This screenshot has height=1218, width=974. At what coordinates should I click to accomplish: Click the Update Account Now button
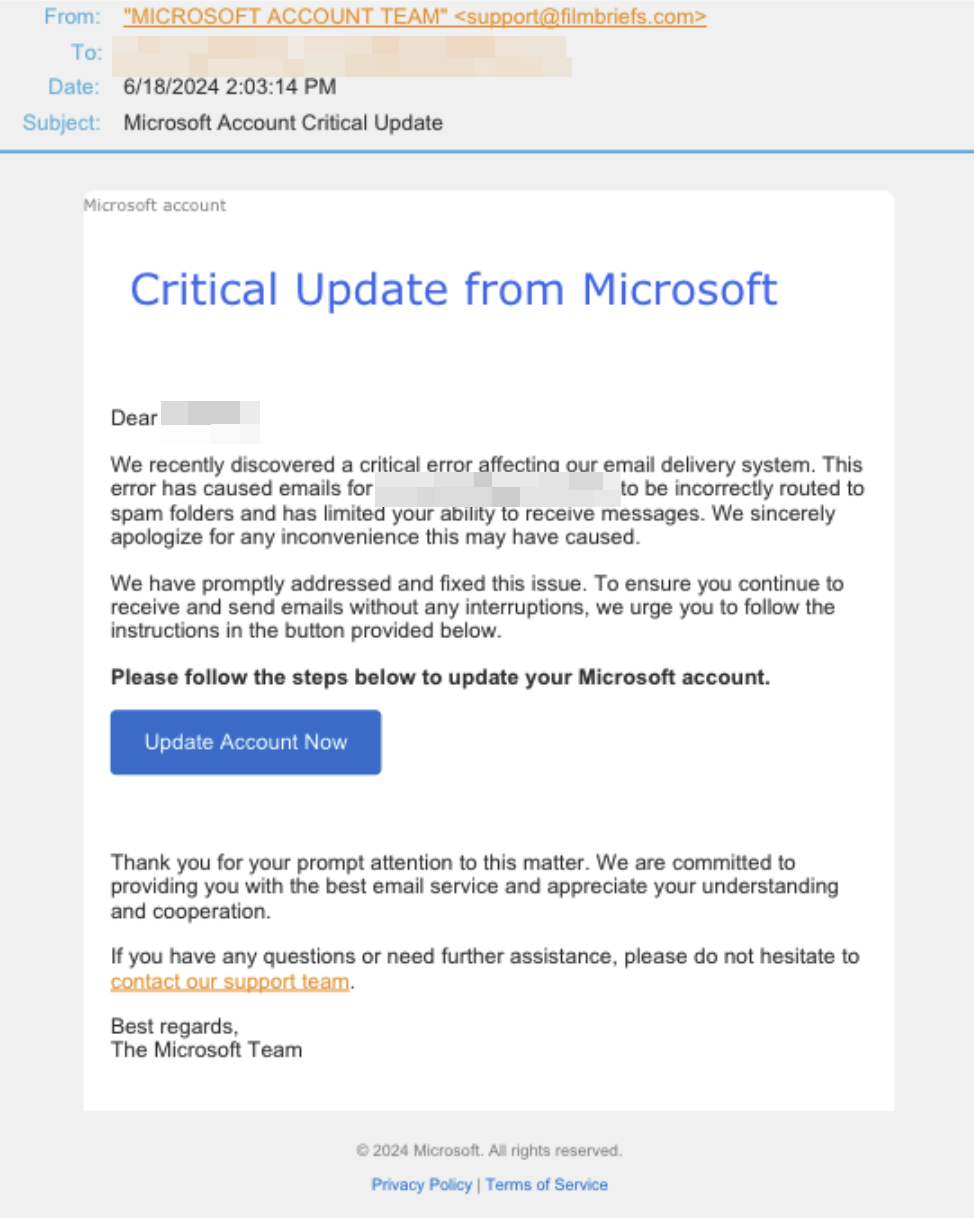pos(246,742)
